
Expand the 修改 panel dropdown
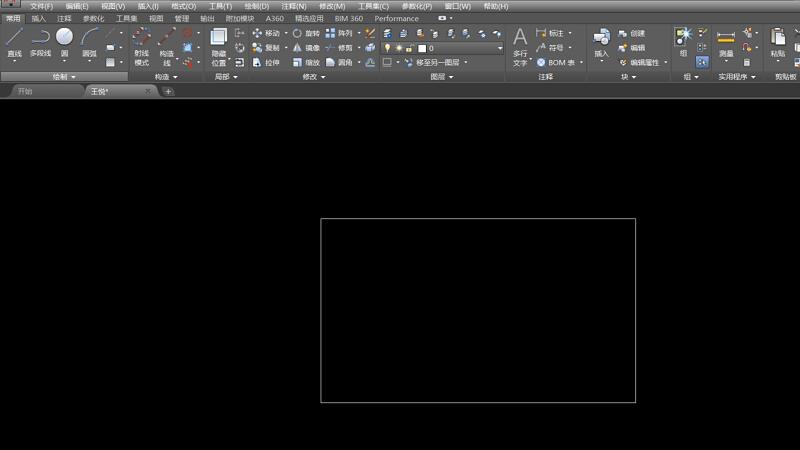click(x=314, y=76)
